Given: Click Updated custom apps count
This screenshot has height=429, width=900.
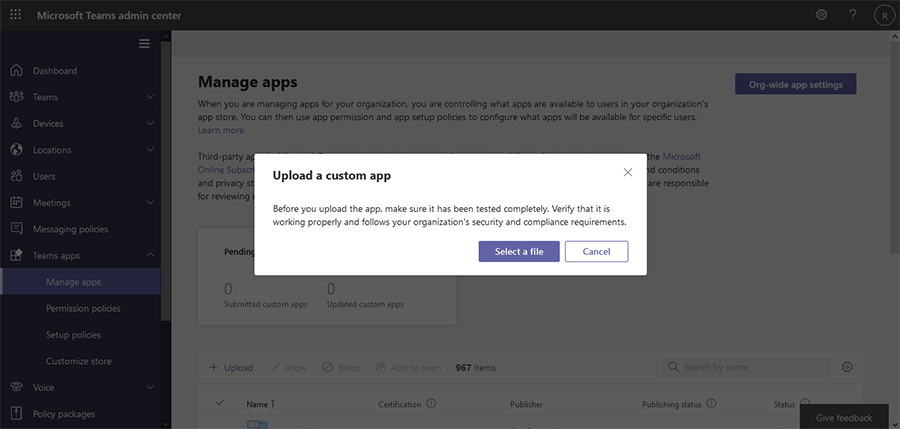Looking at the screenshot, I should coord(331,289).
